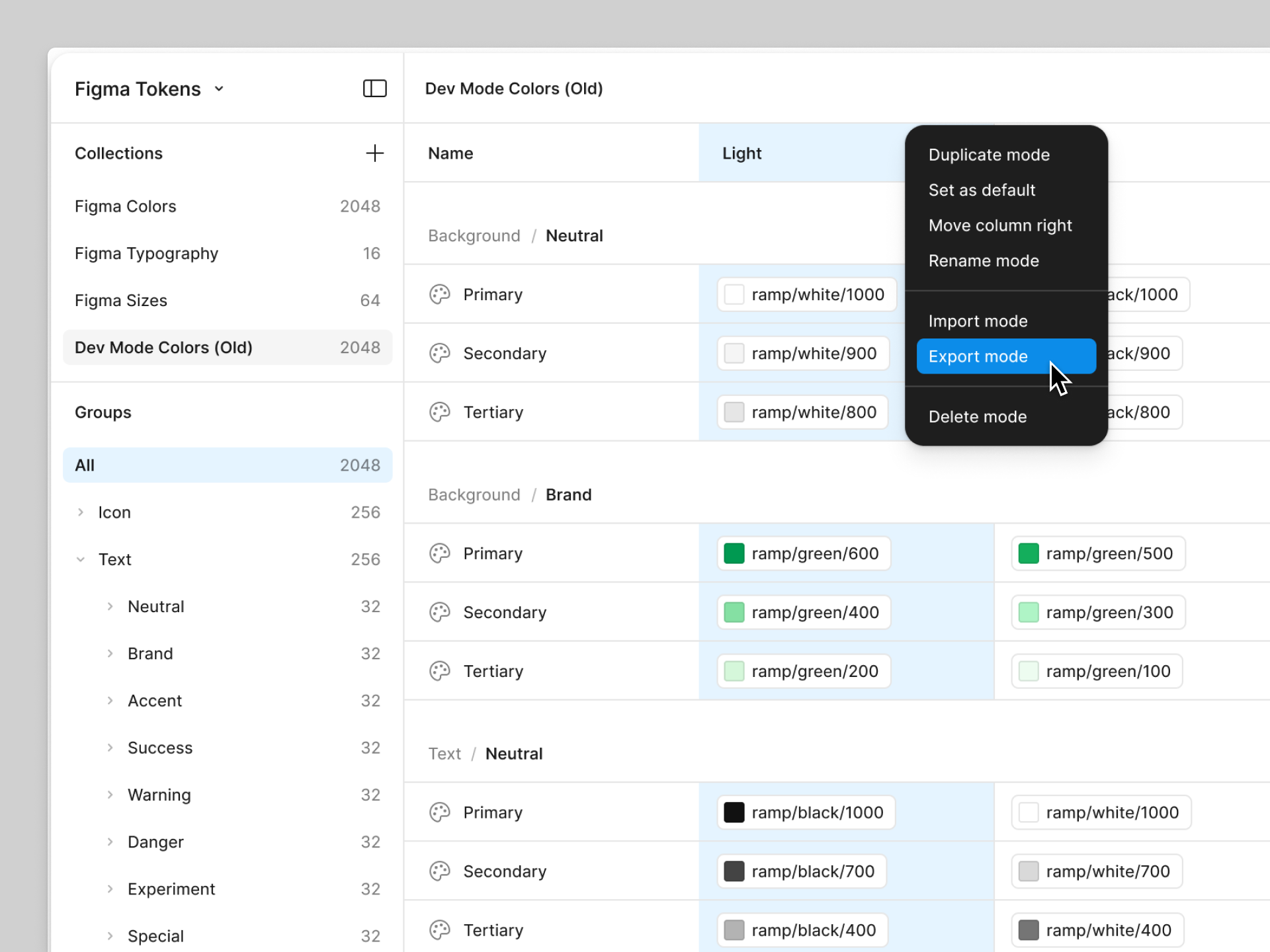Click palette icon for Text Neutral Tertiary
The height and width of the screenshot is (952, 1270).
pos(439,930)
